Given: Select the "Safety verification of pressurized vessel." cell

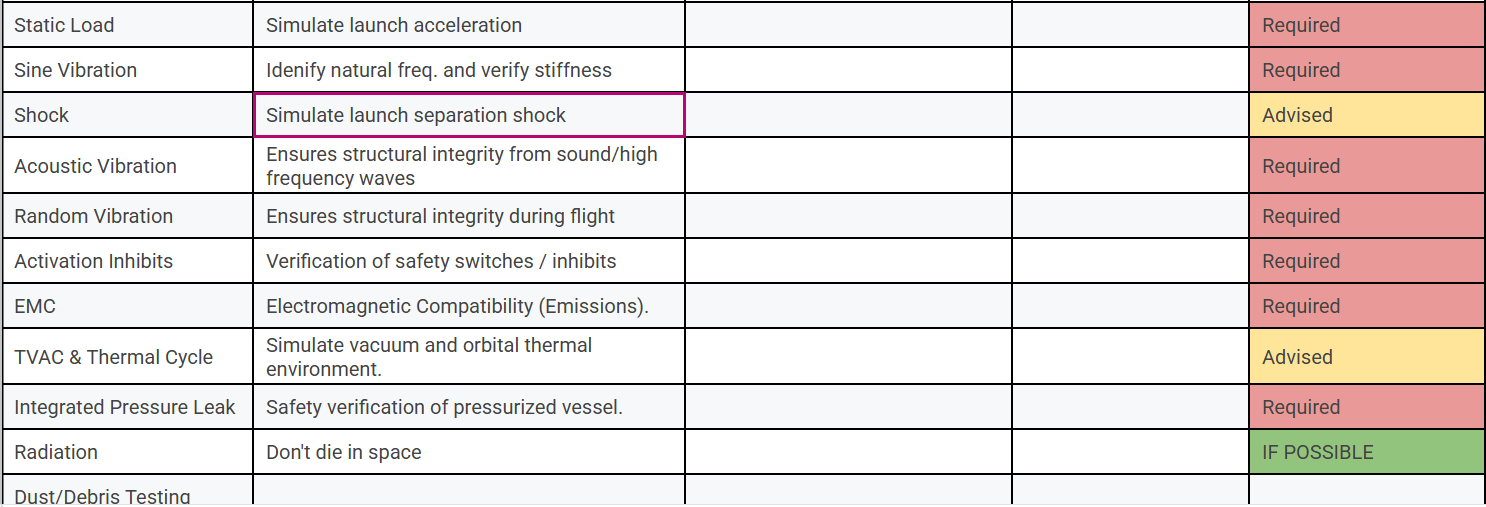Looking at the screenshot, I should (468, 407).
